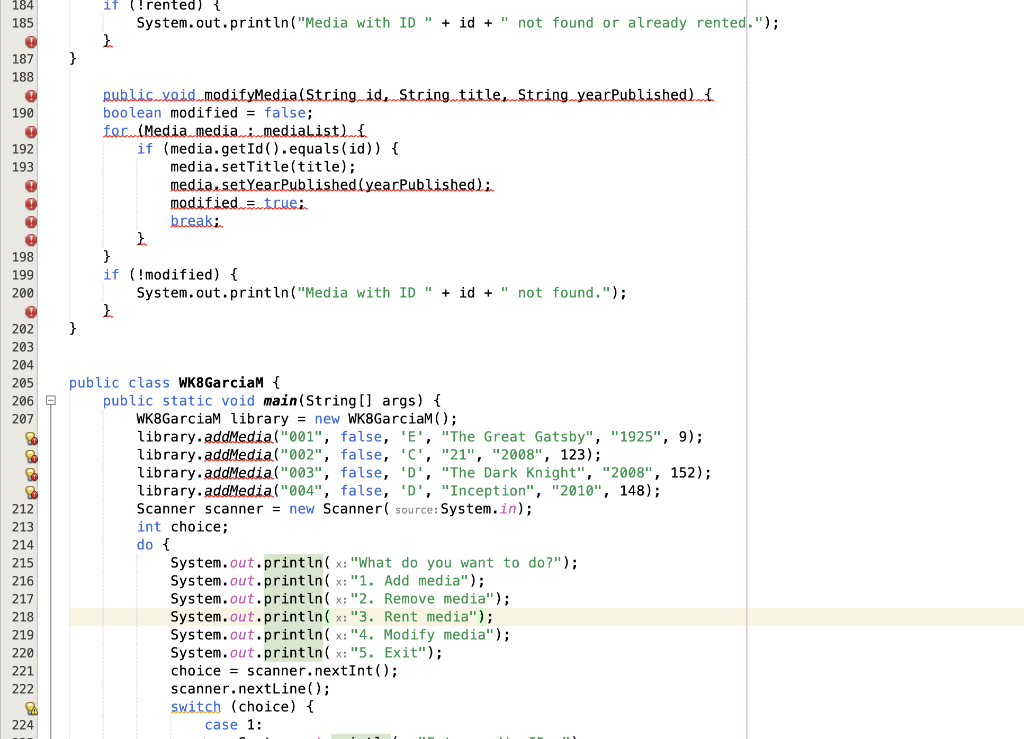Click the error icon beside the for-loop on line 191
This screenshot has width=1024, height=739.
coord(31,131)
